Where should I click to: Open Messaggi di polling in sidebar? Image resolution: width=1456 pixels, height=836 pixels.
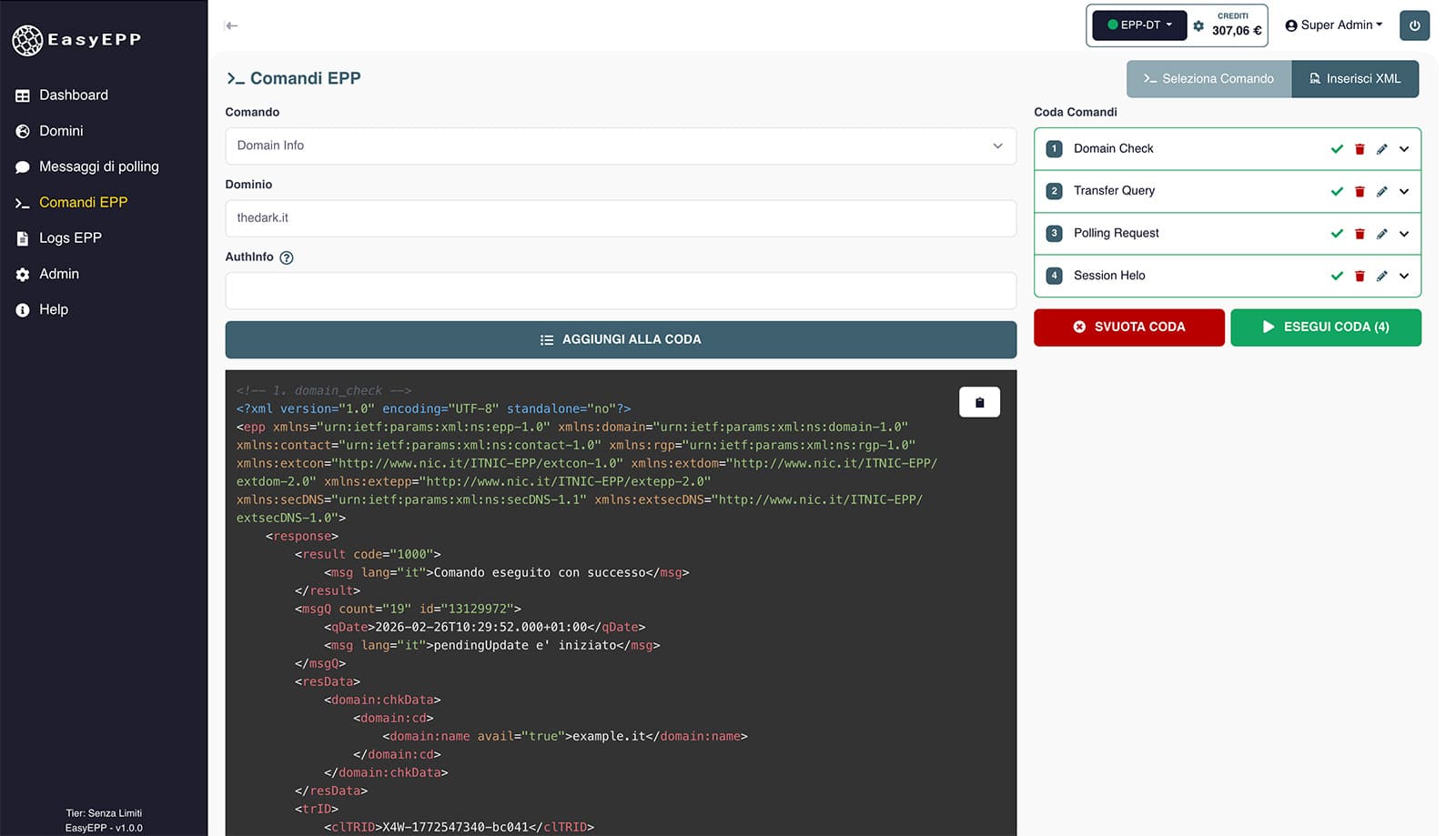tap(98, 166)
